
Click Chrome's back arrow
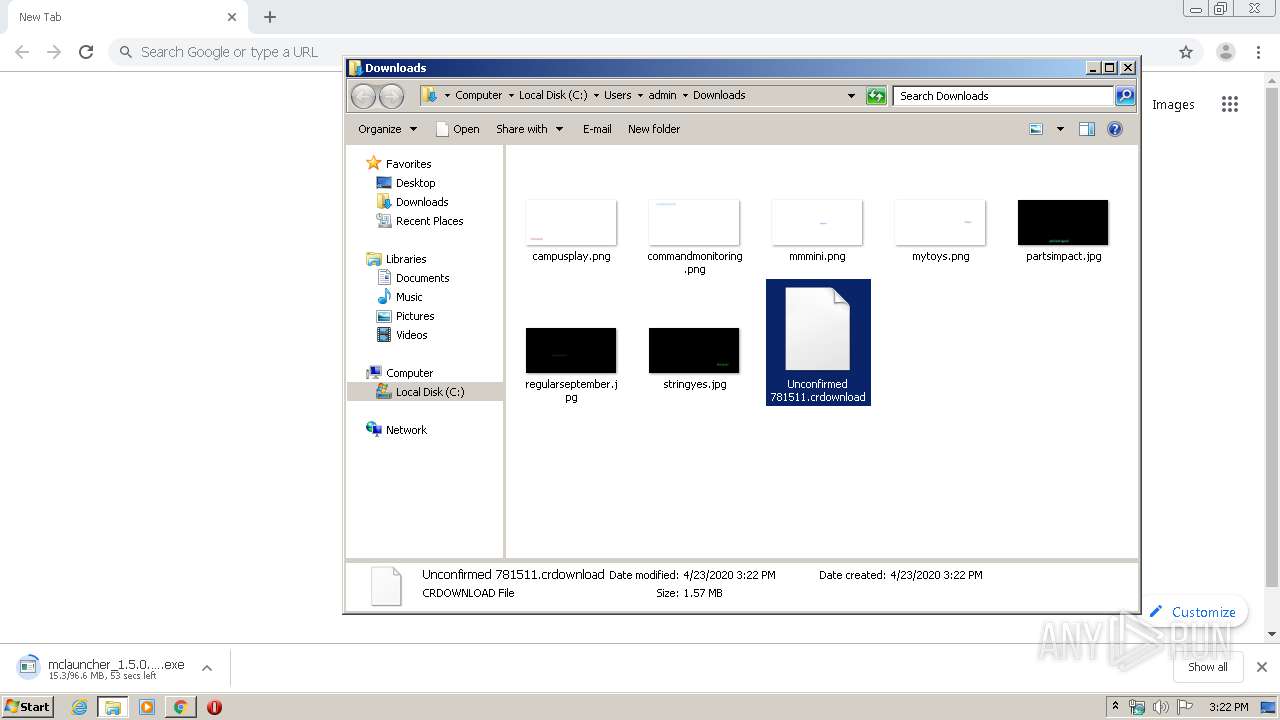tap(22, 52)
